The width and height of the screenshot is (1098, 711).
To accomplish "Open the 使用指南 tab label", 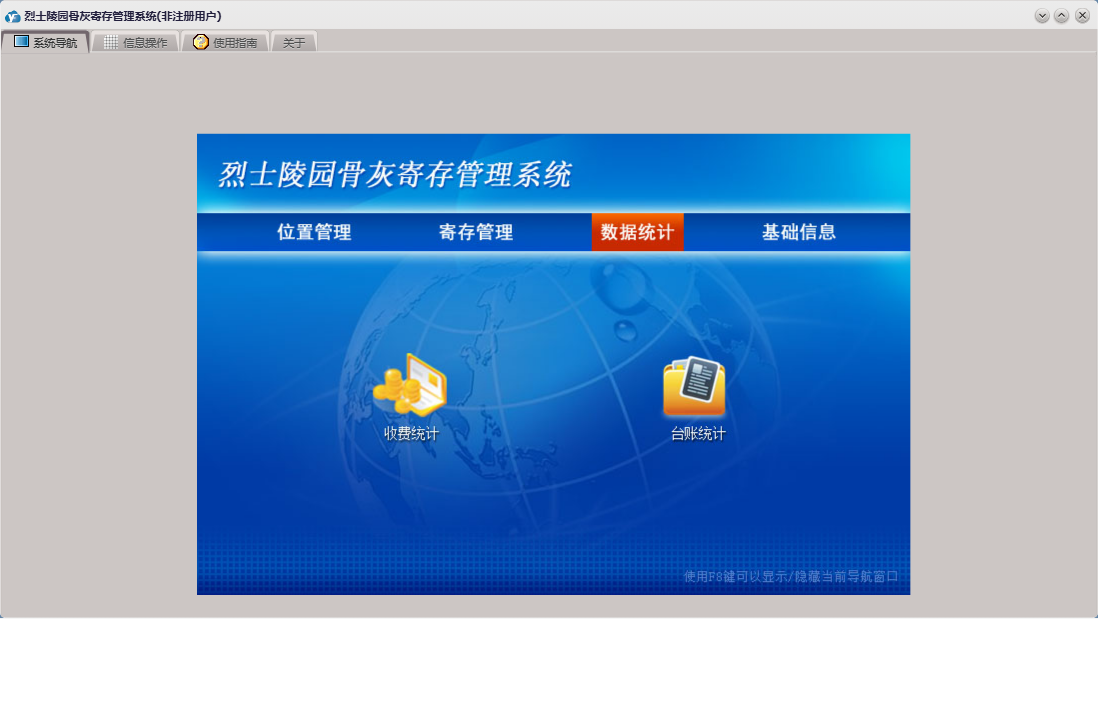I will [235, 43].
